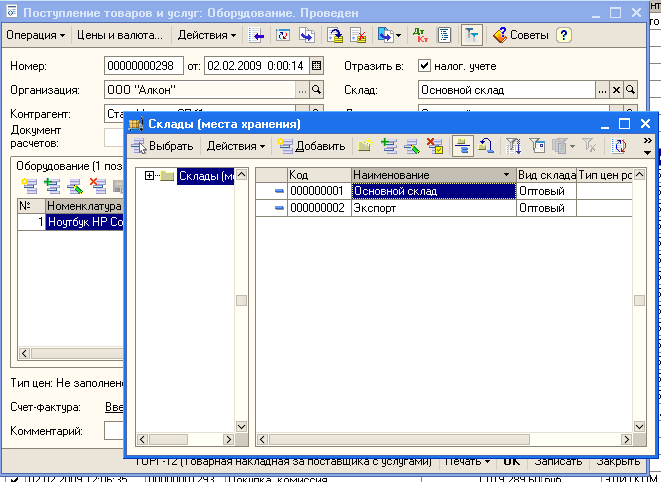This screenshot has width=661, height=482.
Task: Click Добавить to add a new warehouse
Action: [x=312, y=146]
